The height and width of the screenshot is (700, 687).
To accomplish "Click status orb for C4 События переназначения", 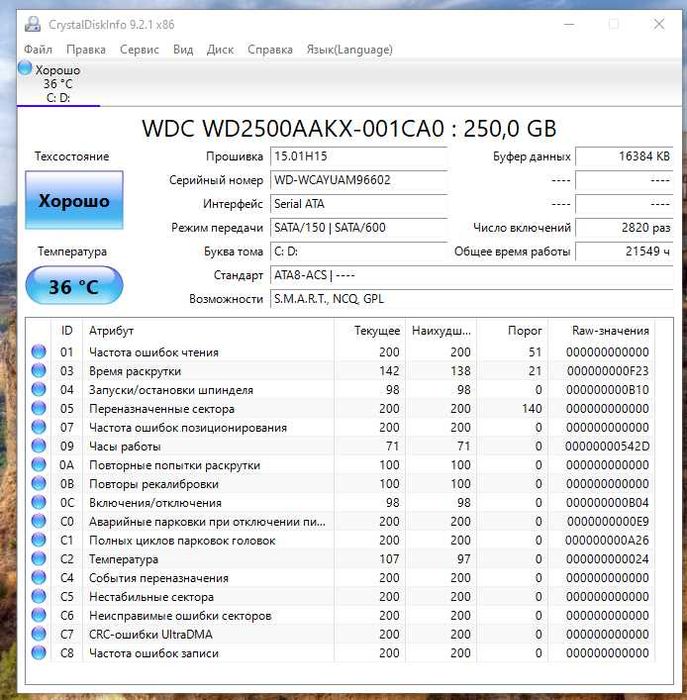I will [39, 578].
